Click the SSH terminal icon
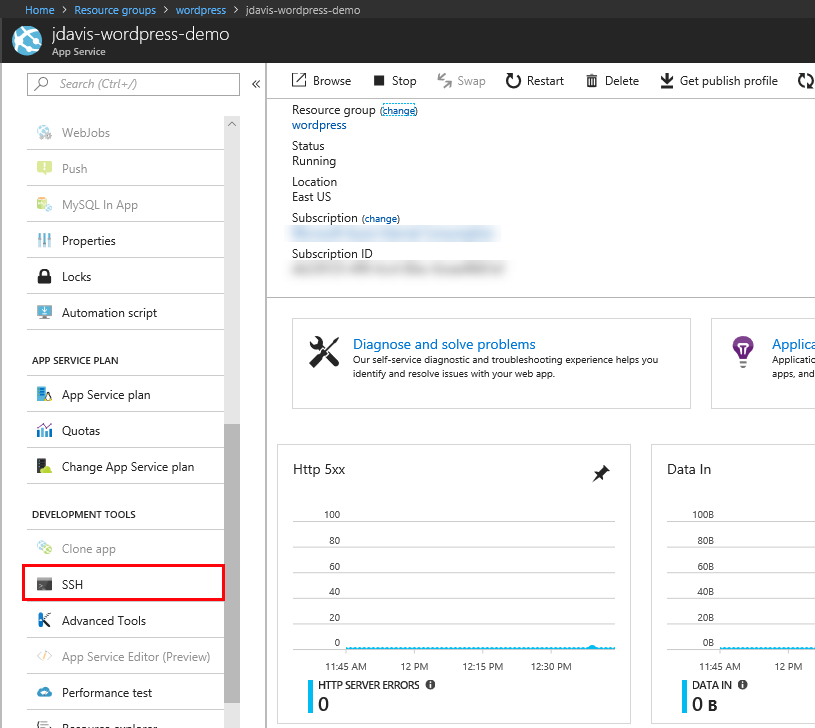Viewport: 815px width, 728px height. coord(44,584)
